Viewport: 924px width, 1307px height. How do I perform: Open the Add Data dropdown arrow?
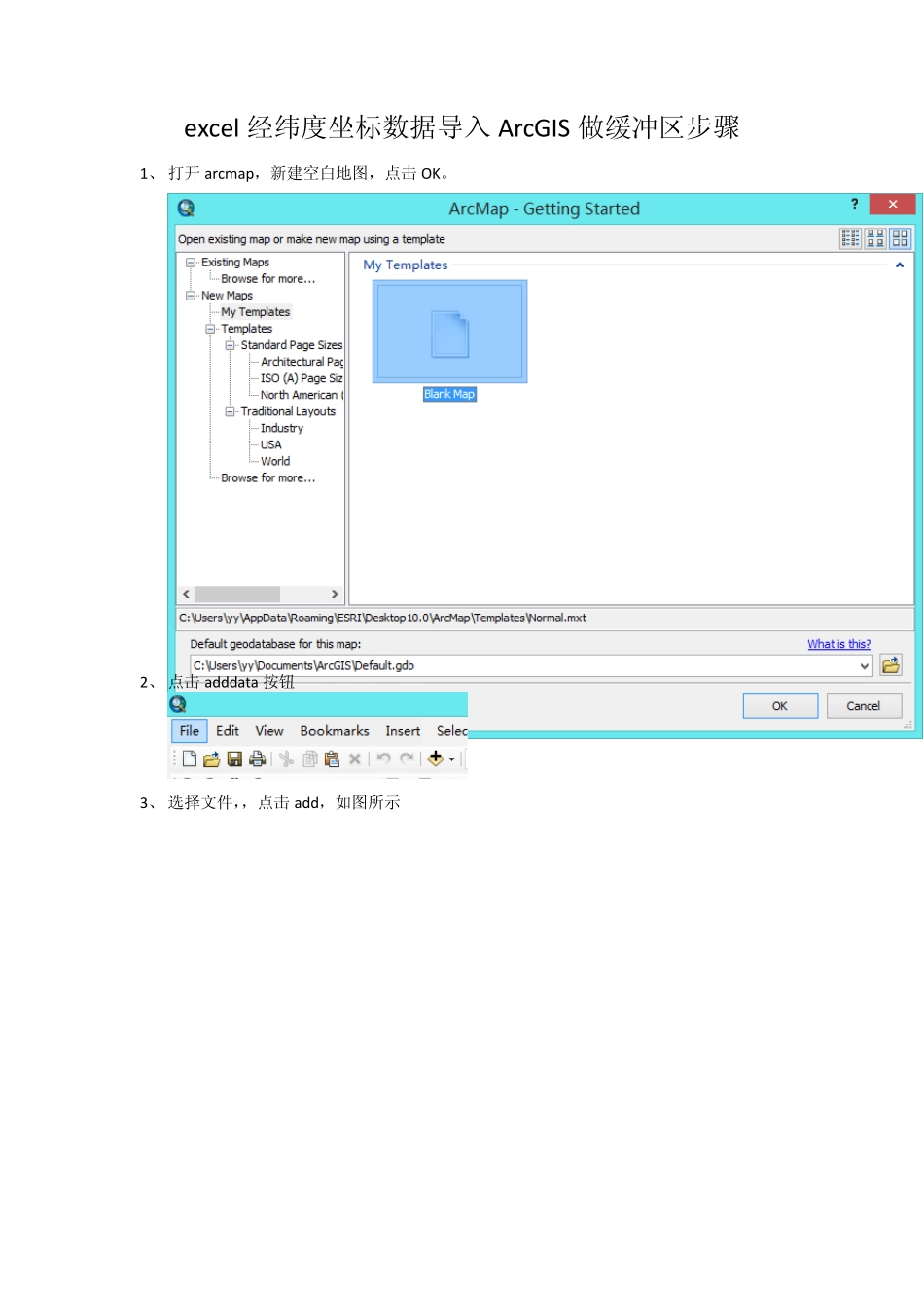pyautogui.click(x=451, y=759)
